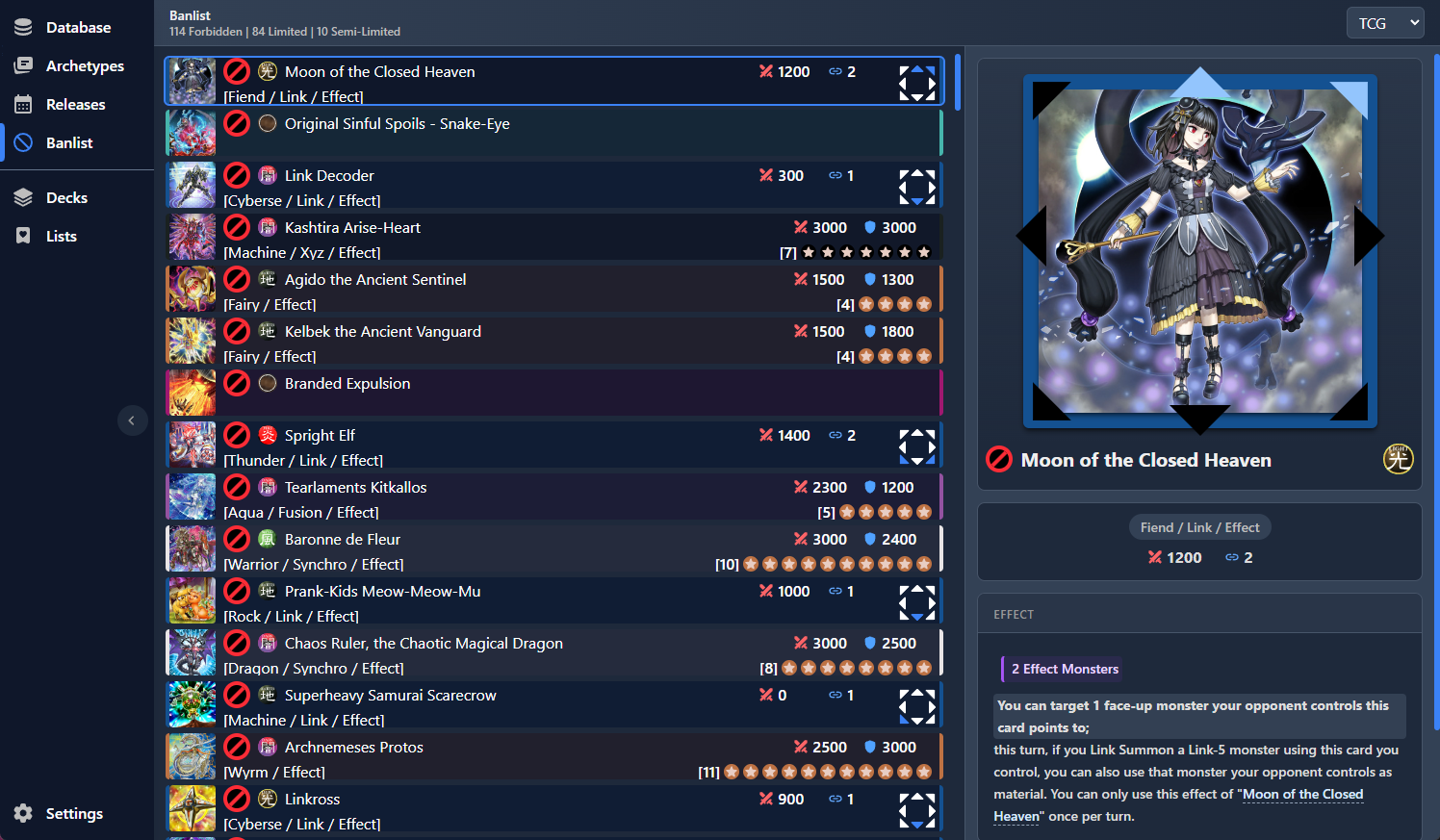Open the Database section icon
This screenshot has width=1440, height=840.
(x=23, y=27)
